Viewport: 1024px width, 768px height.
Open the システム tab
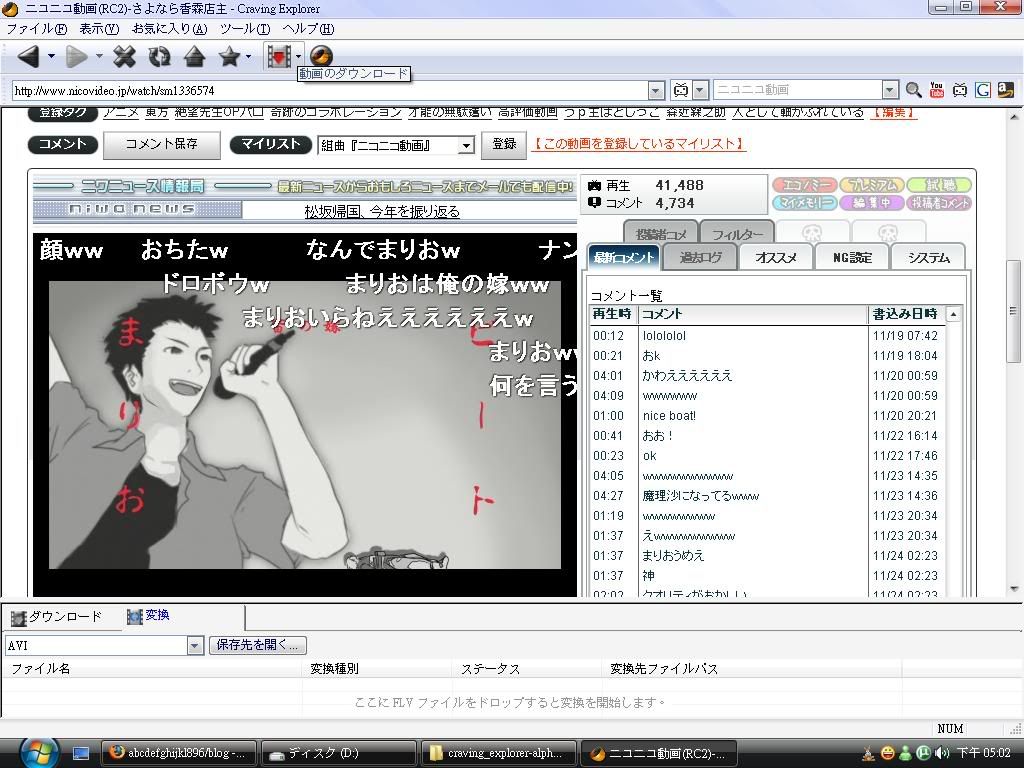click(929, 257)
